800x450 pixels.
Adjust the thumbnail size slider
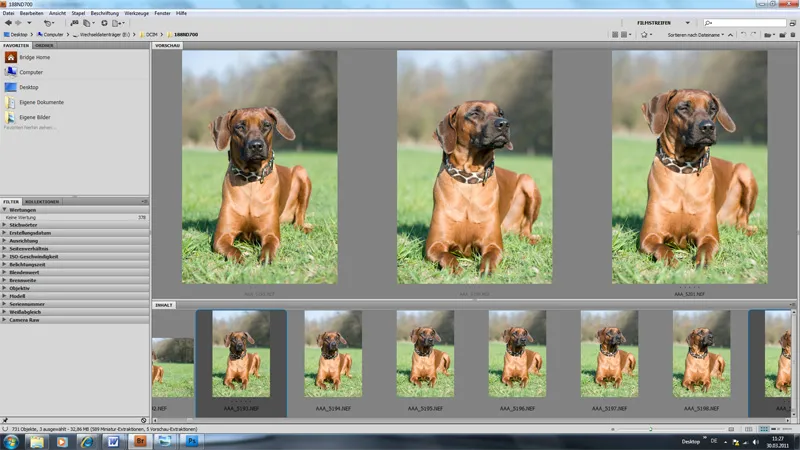651,429
